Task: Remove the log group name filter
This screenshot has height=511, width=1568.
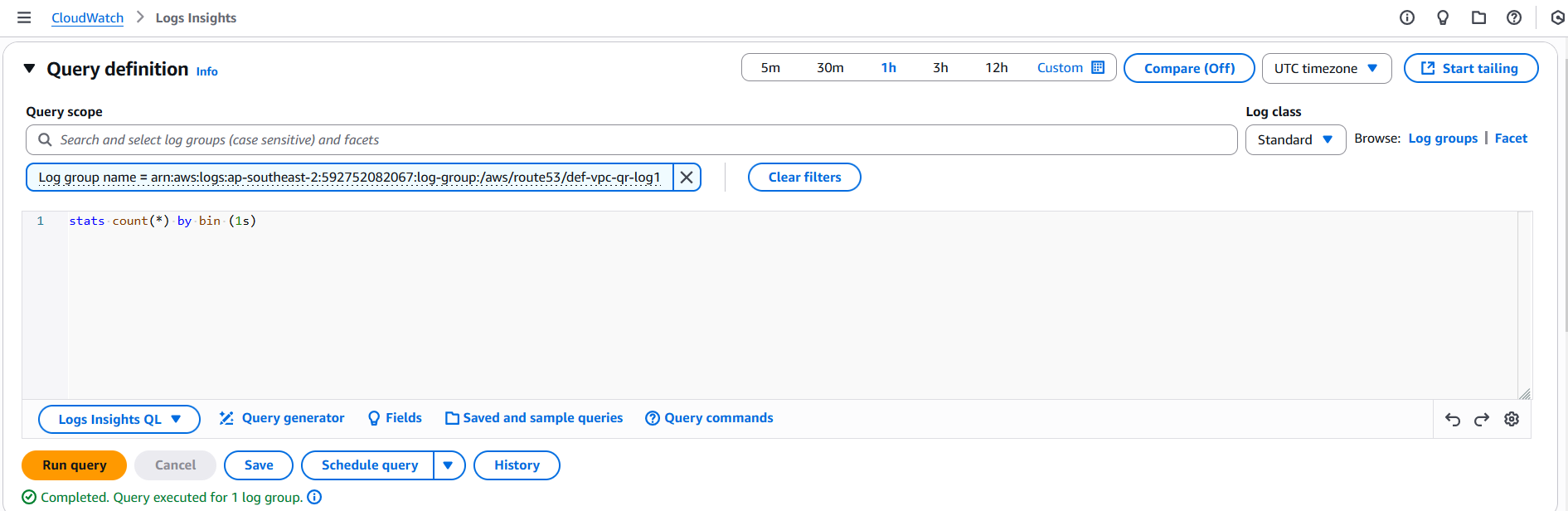Action: click(x=687, y=178)
